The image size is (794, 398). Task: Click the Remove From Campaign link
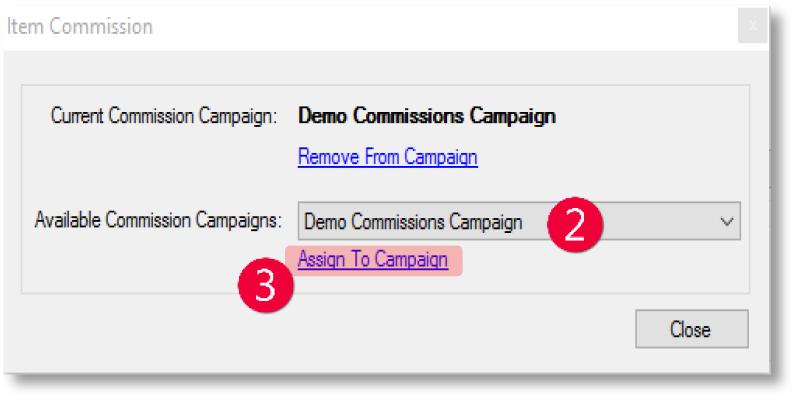click(387, 157)
